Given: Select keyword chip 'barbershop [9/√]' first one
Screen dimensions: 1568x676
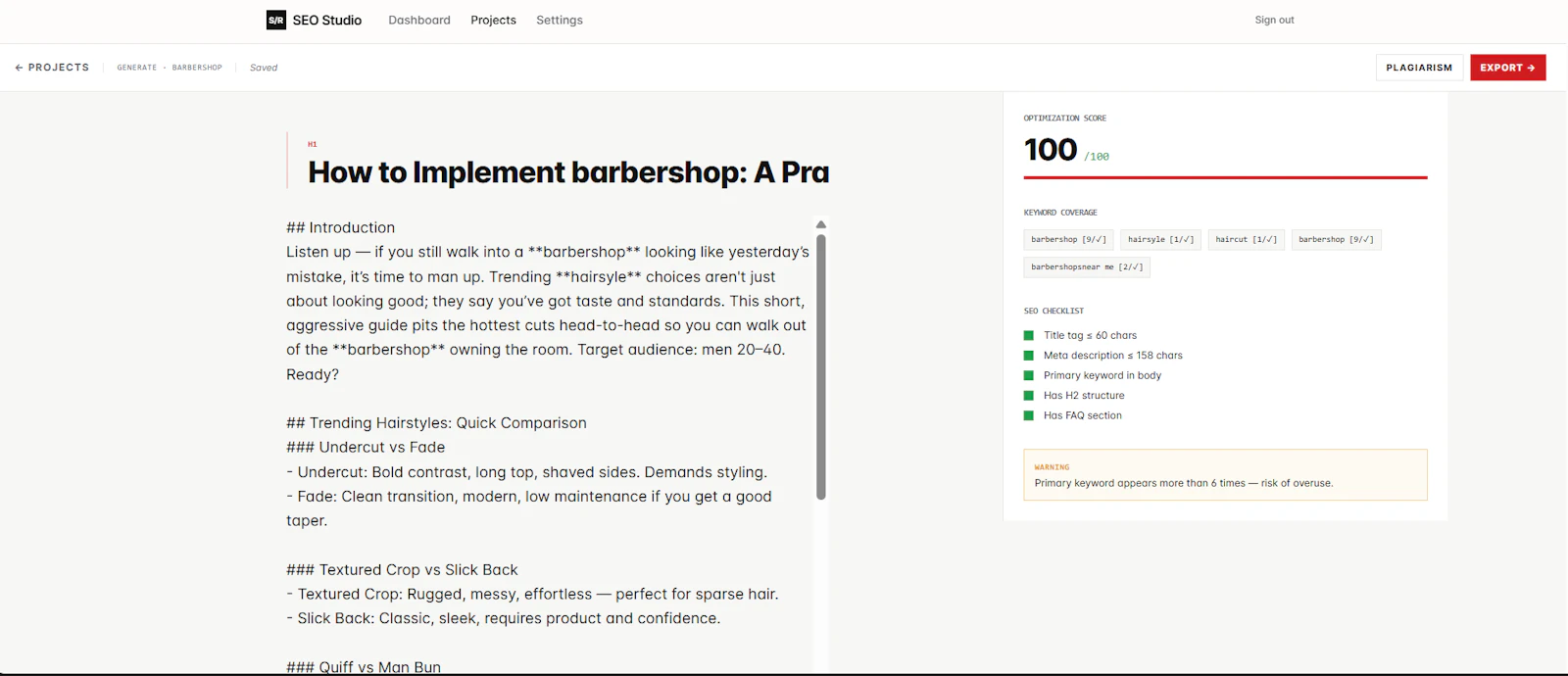Looking at the screenshot, I should tap(1068, 239).
